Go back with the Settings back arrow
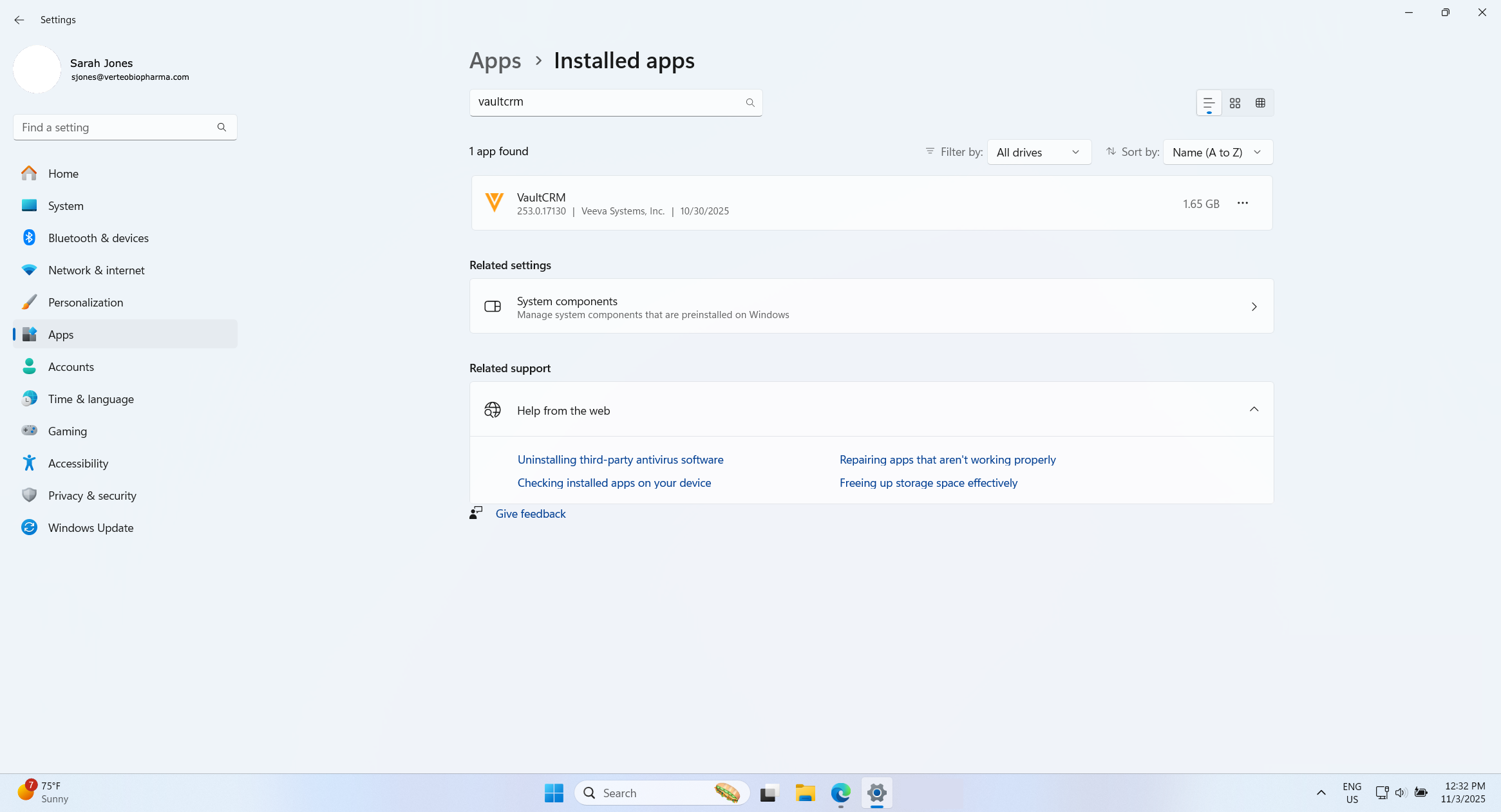 pyautogui.click(x=19, y=20)
